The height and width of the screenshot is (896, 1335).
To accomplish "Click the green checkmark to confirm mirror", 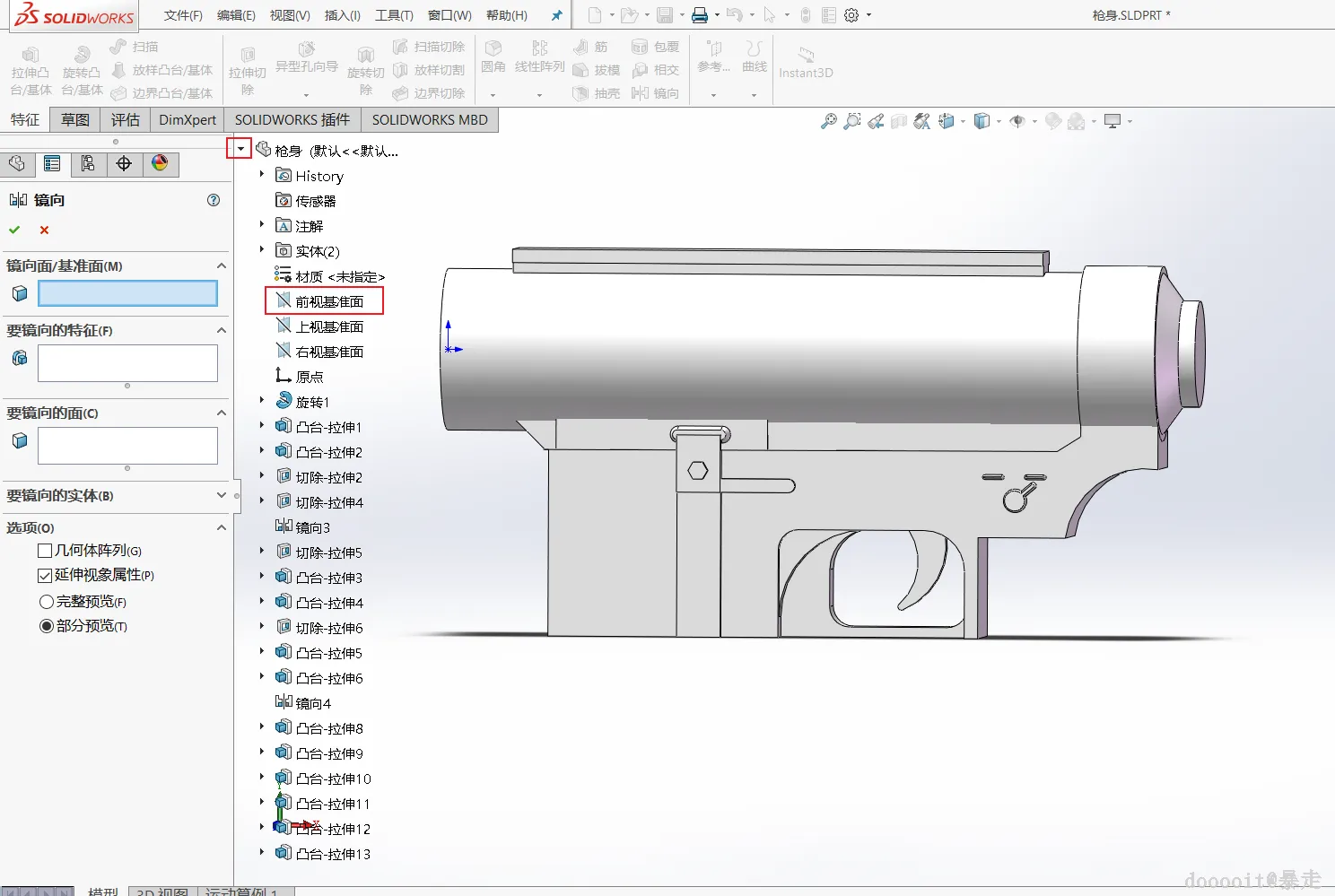I will (14, 231).
